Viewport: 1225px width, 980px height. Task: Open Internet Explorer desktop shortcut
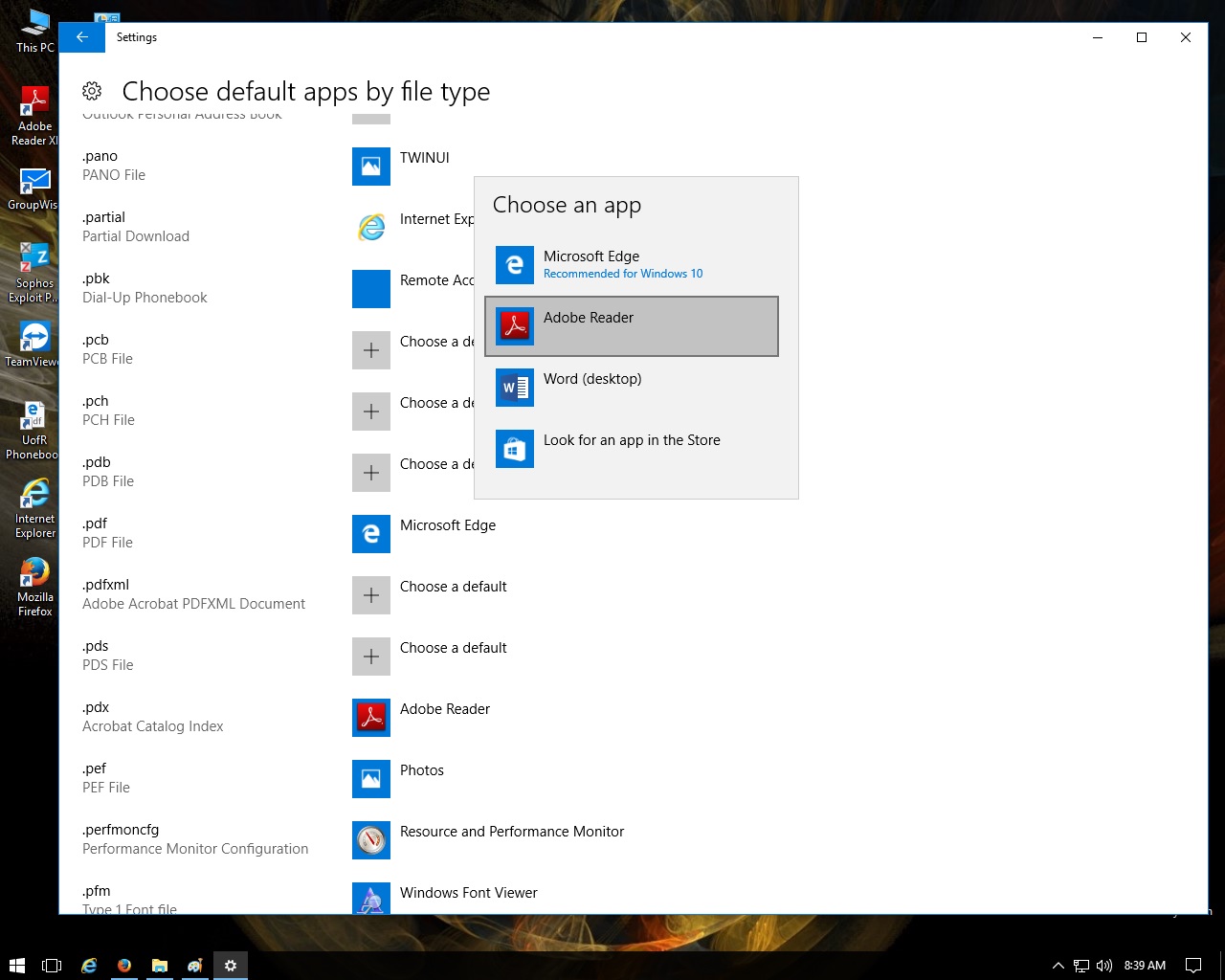click(x=34, y=508)
